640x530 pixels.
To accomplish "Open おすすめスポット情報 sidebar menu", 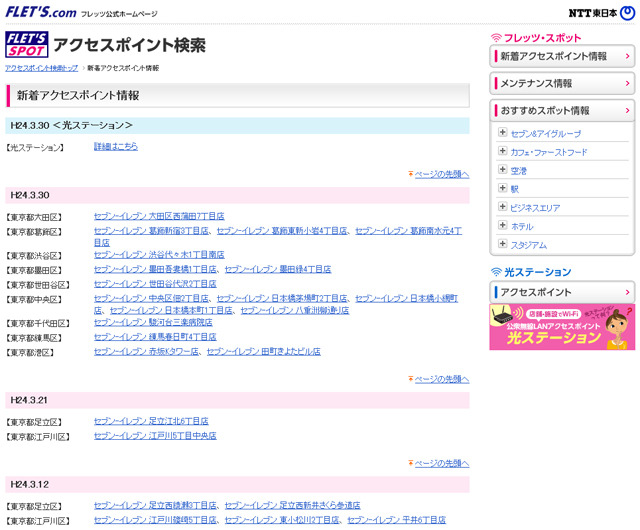I will click(x=562, y=110).
